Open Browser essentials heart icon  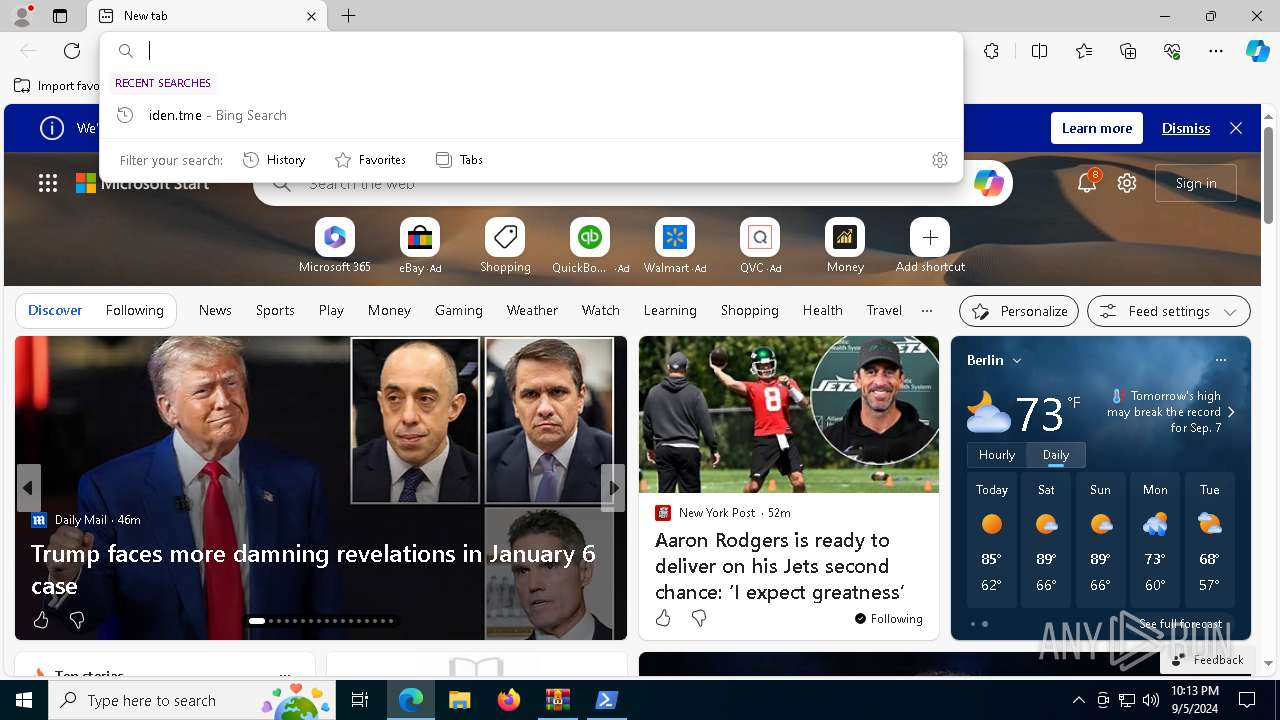1172,51
